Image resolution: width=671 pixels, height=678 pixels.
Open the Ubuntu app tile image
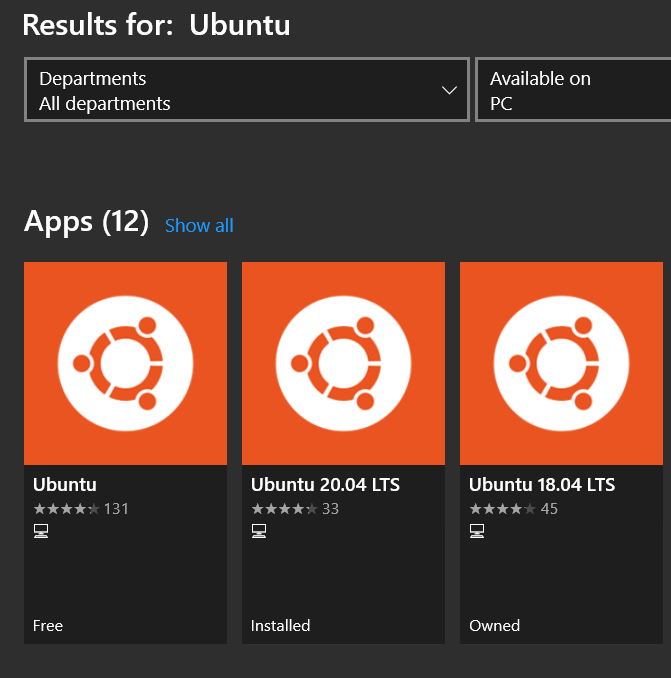[x=125, y=364]
